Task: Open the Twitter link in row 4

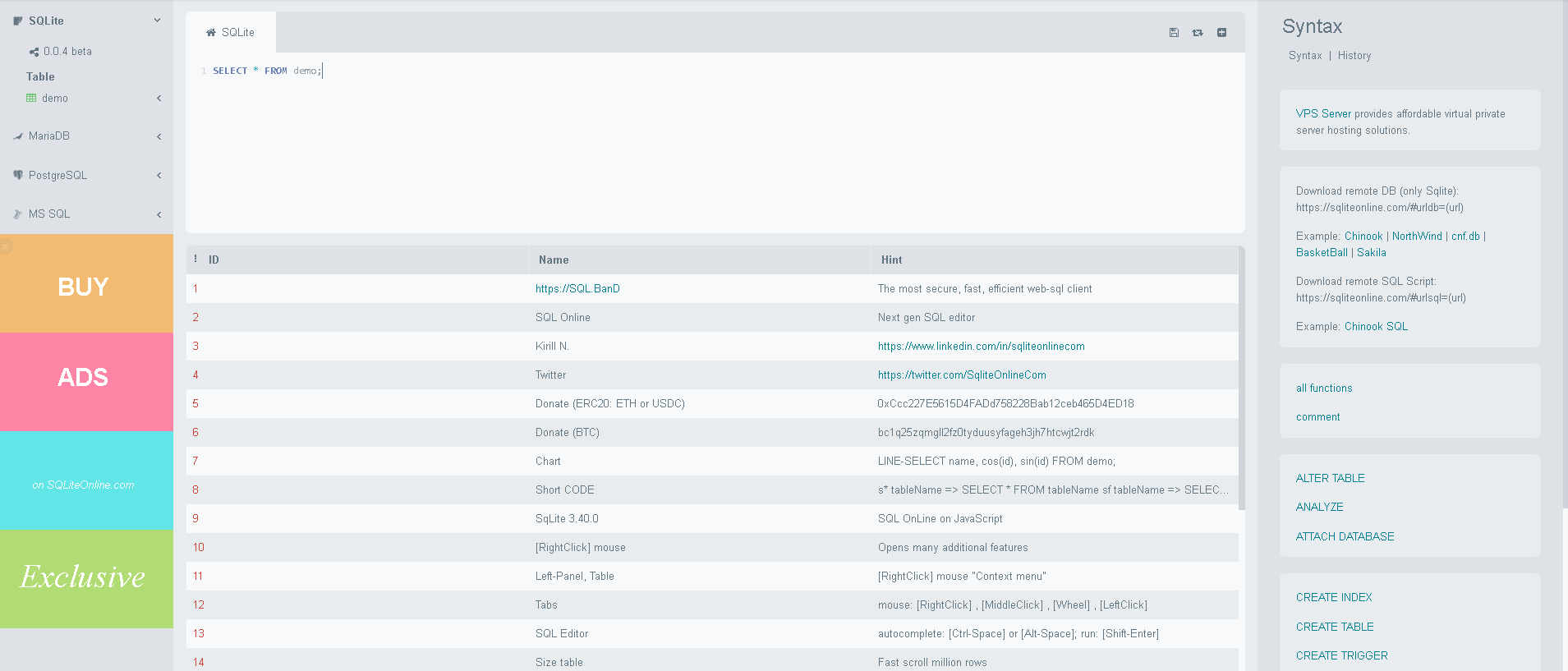Action: click(x=962, y=375)
